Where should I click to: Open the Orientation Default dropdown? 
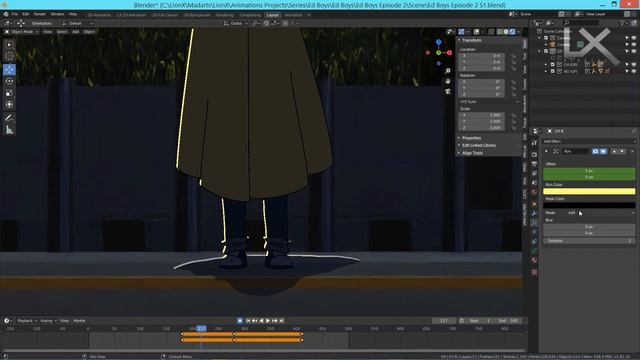click(77, 23)
